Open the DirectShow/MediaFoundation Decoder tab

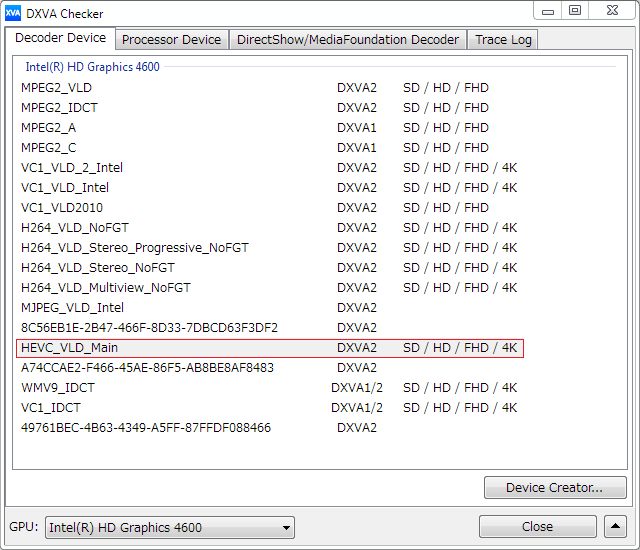pyautogui.click(x=348, y=40)
